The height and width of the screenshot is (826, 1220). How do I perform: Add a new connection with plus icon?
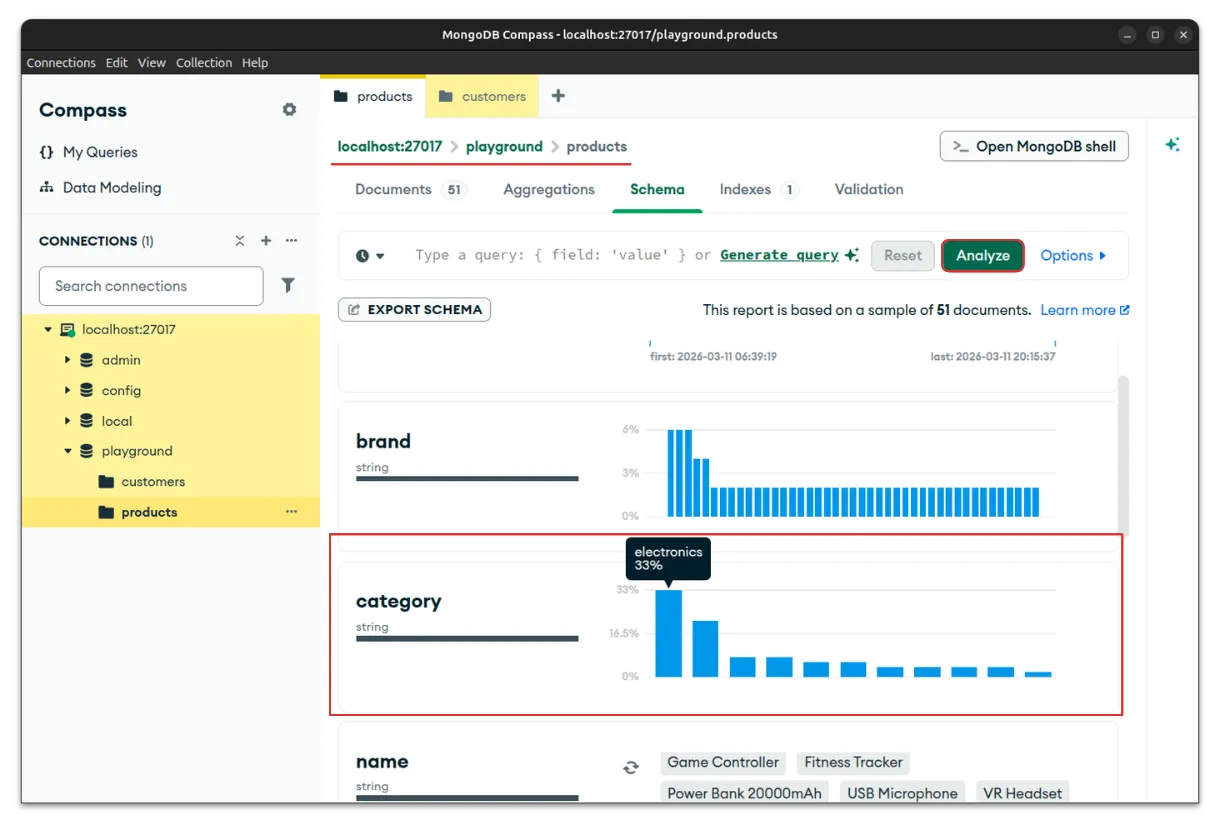click(x=266, y=241)
